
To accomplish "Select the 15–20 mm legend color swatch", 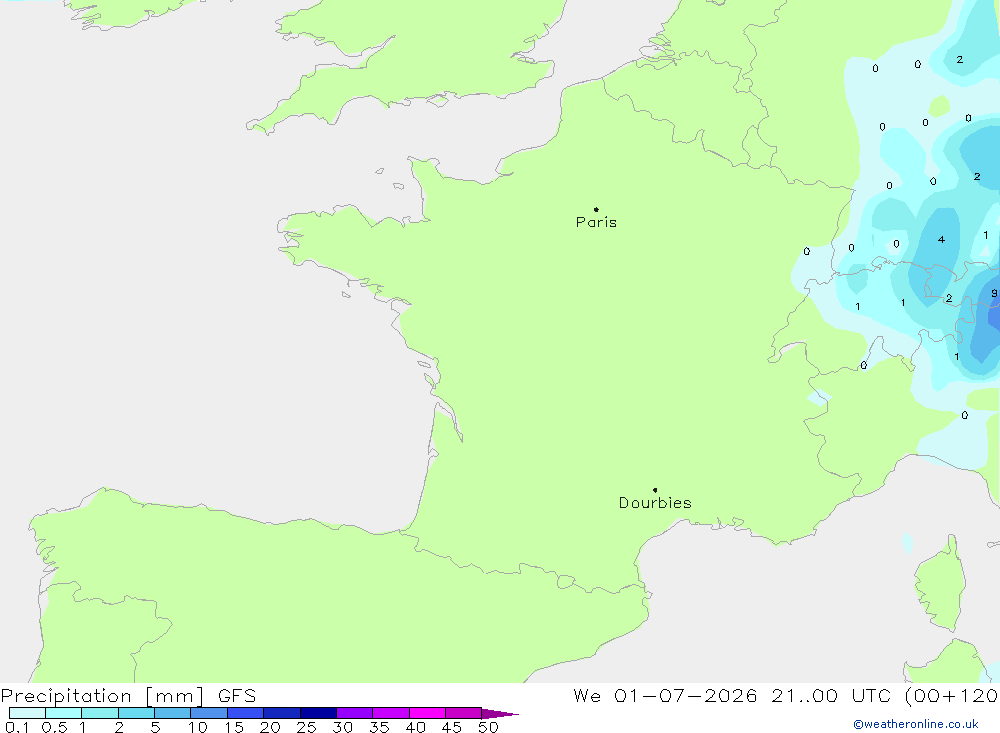I will point(246,713).
